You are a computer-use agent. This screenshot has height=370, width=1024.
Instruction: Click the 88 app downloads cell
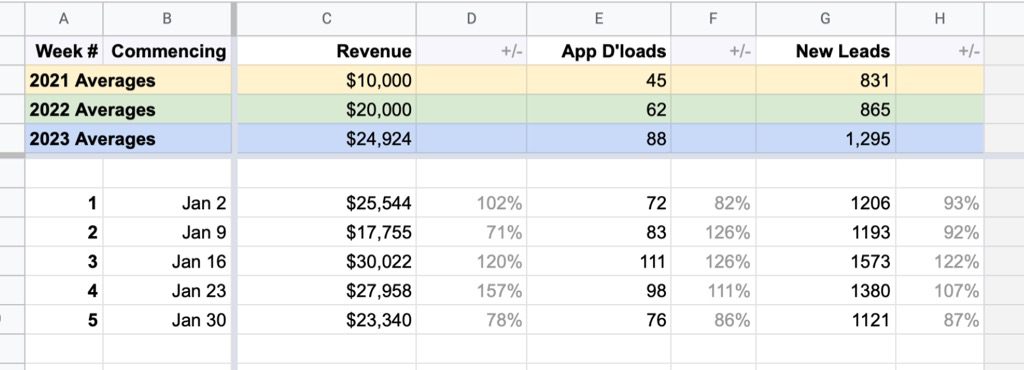pos(599,138)
